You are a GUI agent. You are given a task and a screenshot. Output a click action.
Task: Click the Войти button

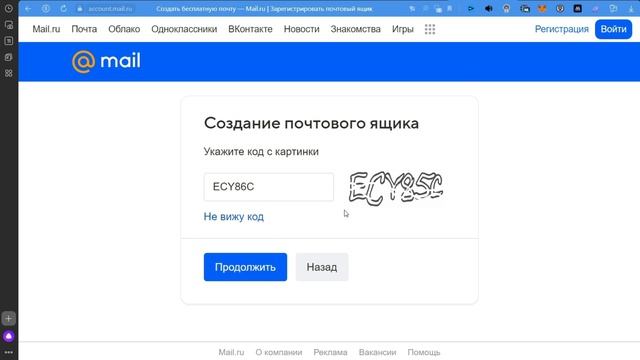point(613,29)
